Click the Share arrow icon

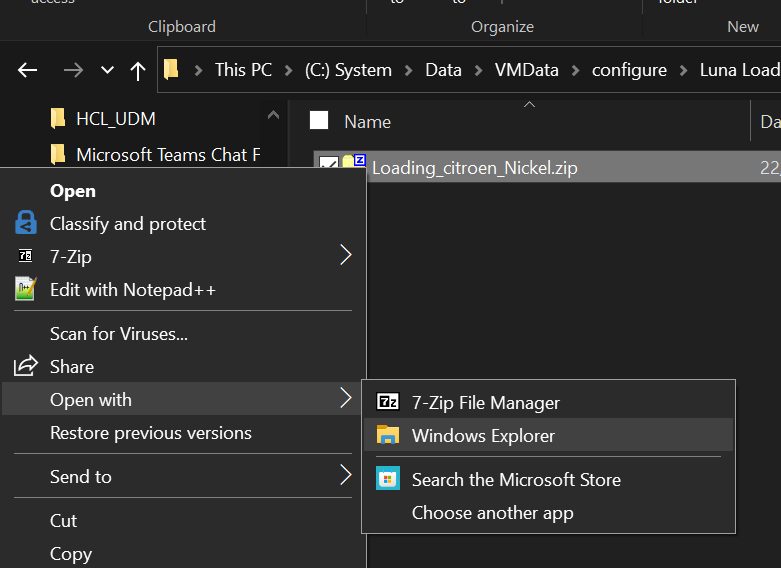pos(25,365)
